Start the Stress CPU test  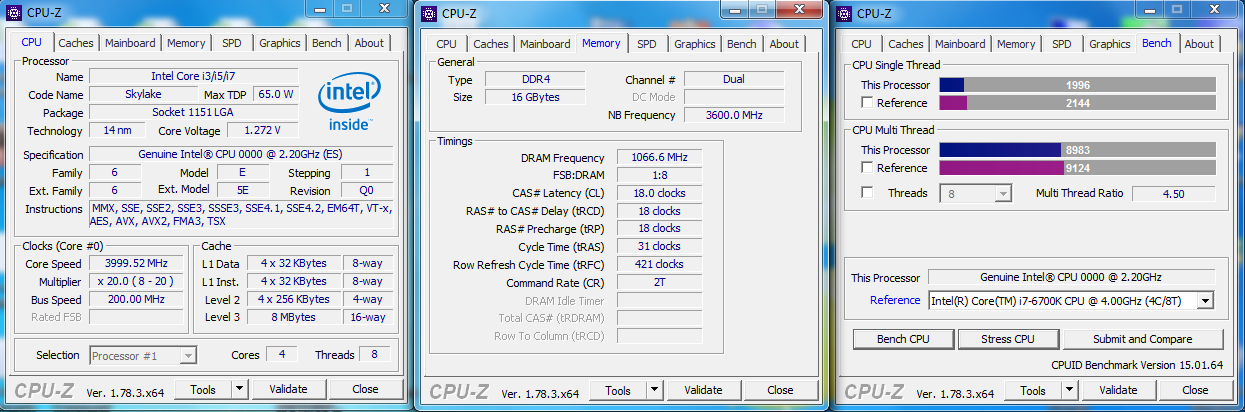(x=1008, y=339)
